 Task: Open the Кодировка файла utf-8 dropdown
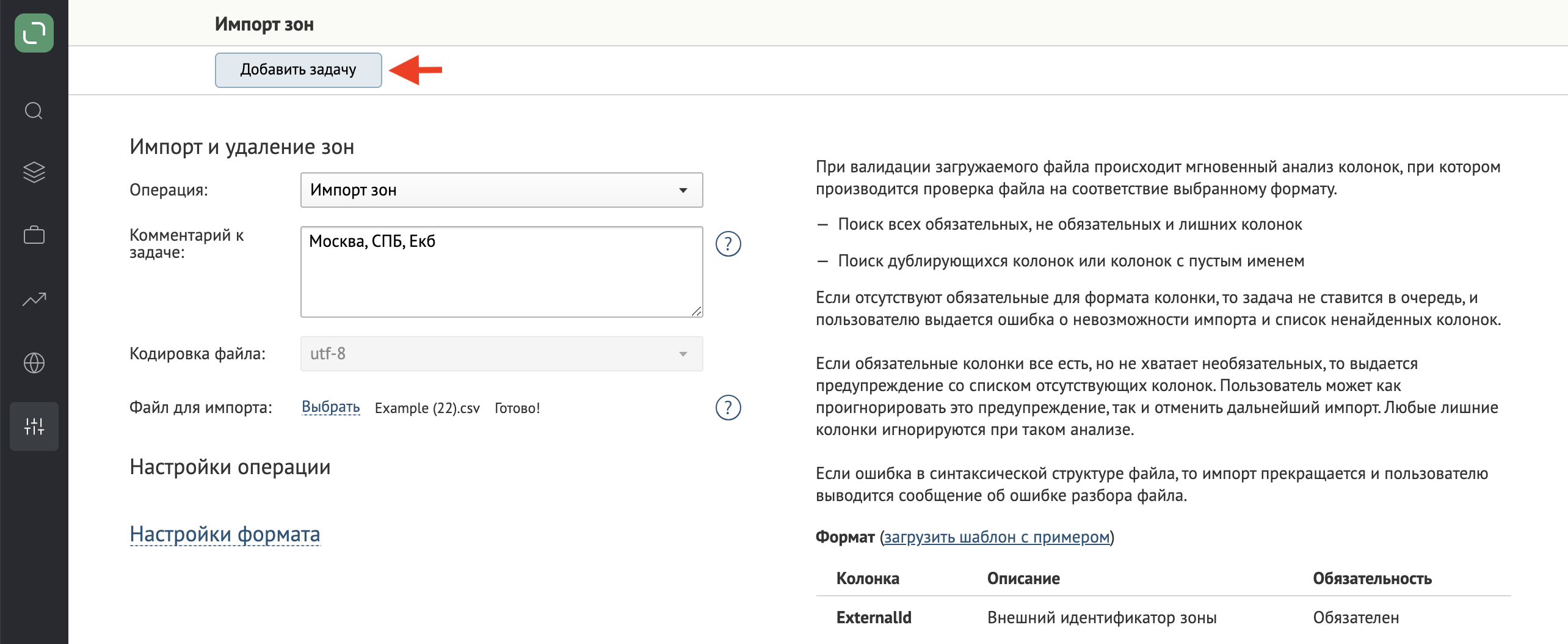click(502, 354)
